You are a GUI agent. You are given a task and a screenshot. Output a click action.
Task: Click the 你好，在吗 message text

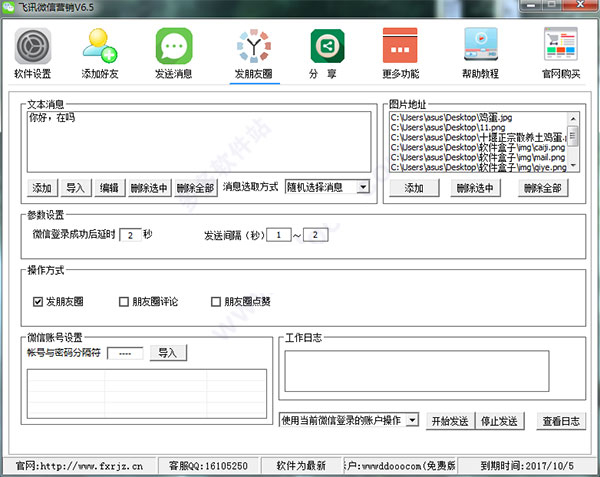point(52,117)
